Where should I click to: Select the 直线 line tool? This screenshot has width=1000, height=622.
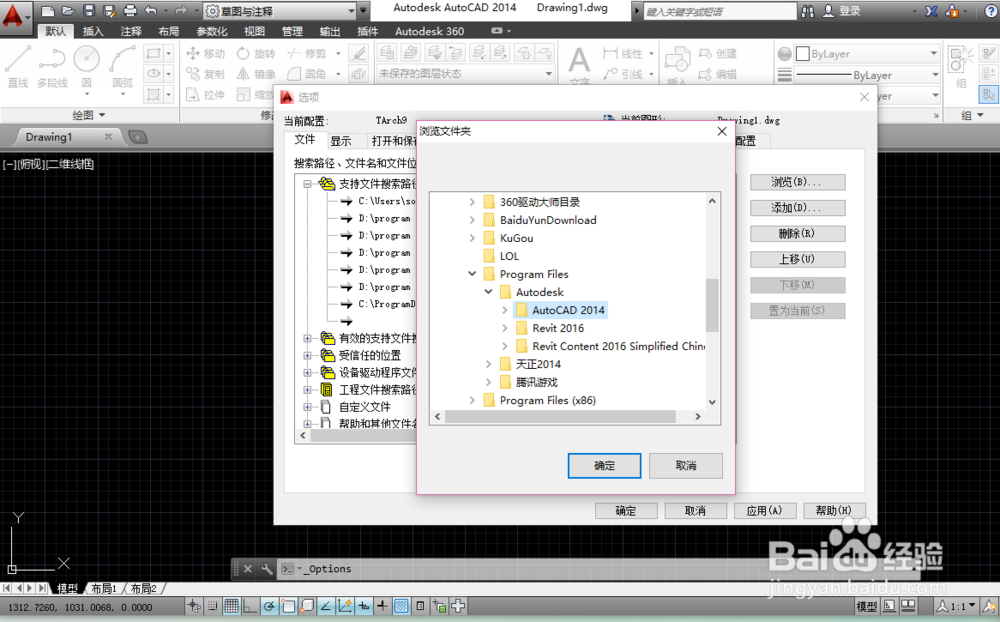pos(18,66)
